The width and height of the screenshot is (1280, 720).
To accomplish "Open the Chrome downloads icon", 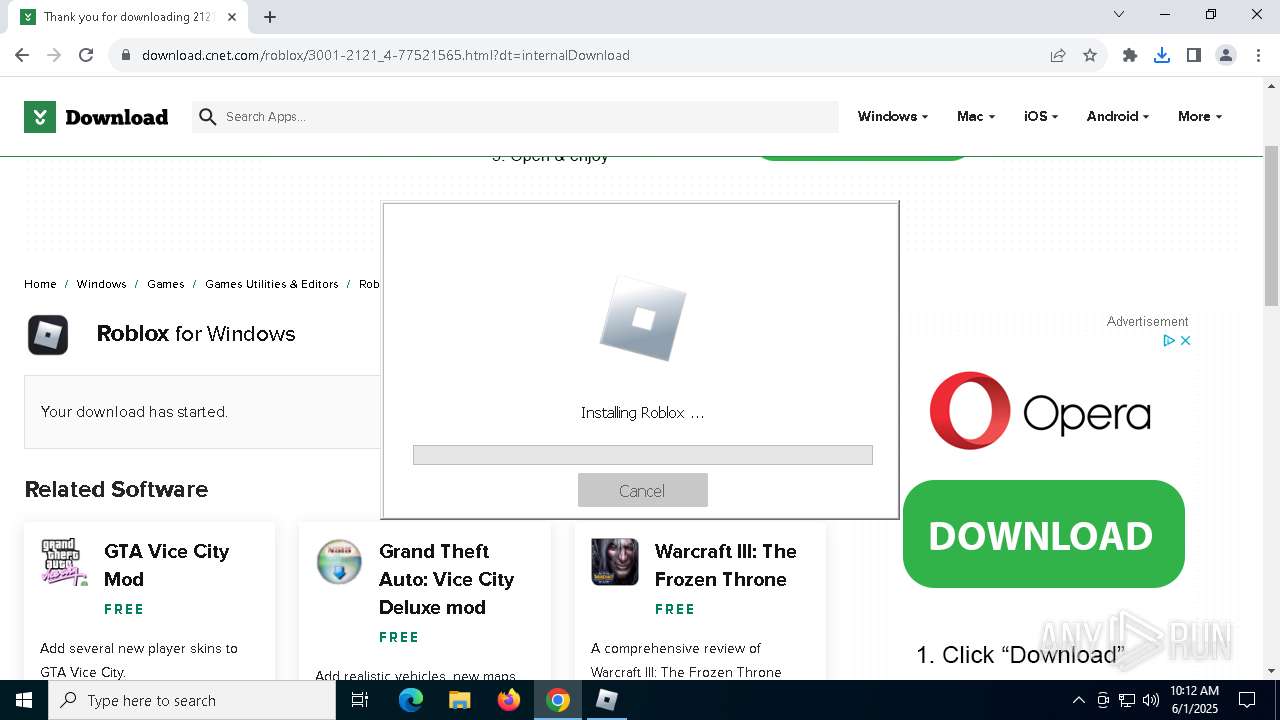I will tap(1162, 55).
